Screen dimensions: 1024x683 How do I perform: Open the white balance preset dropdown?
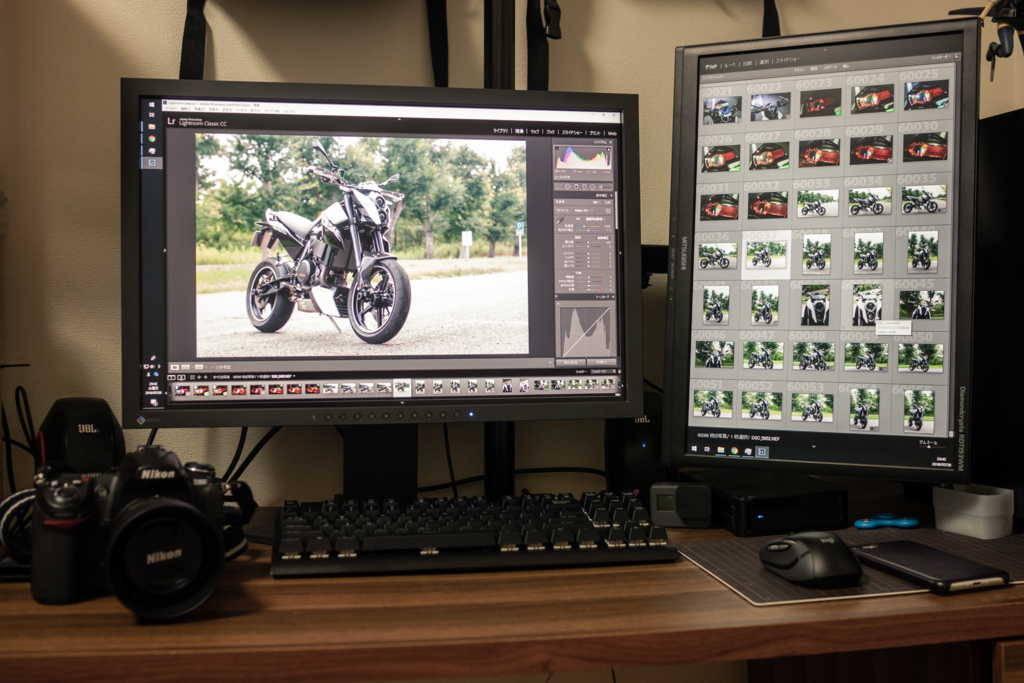[596, 219]
